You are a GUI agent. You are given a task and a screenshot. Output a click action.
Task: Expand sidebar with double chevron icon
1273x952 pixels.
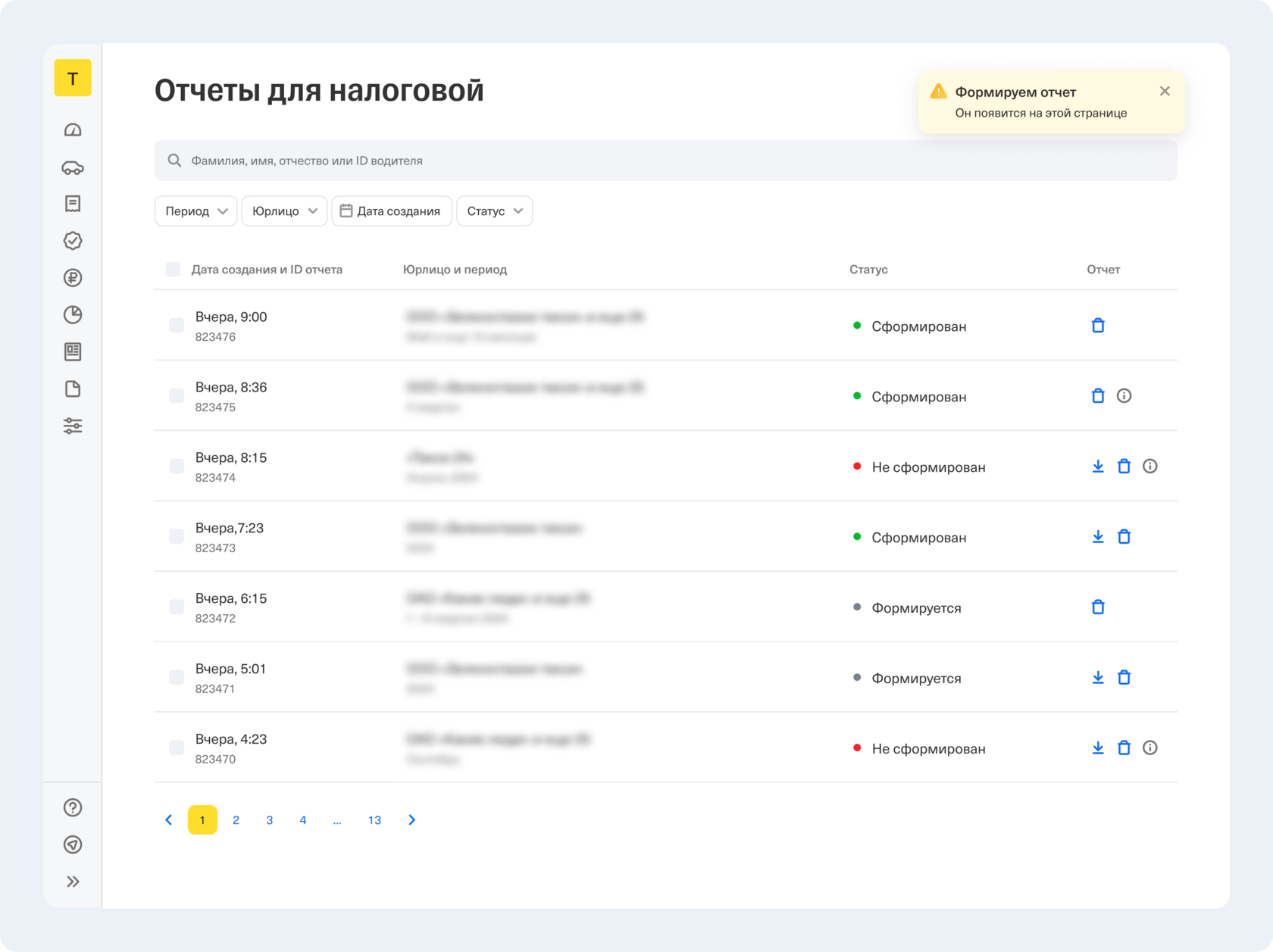click(73, 882)
